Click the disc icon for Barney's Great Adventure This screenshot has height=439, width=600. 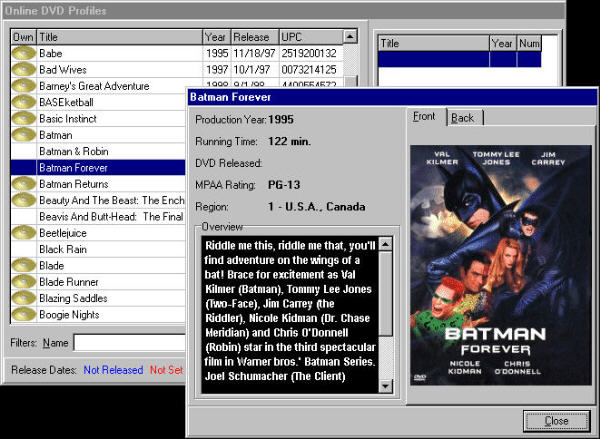23,86
